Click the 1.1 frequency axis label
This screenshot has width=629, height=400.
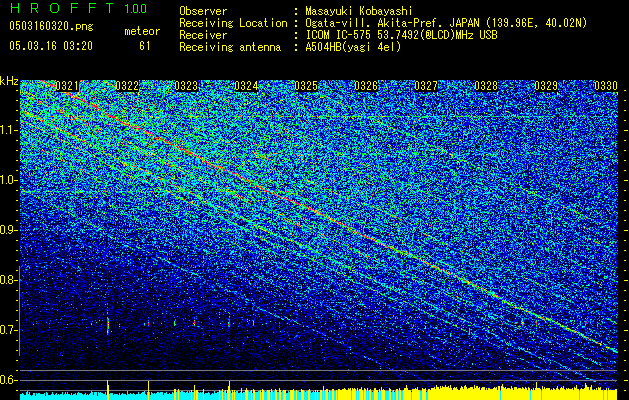pyautogui.click(x=8, y=130)
